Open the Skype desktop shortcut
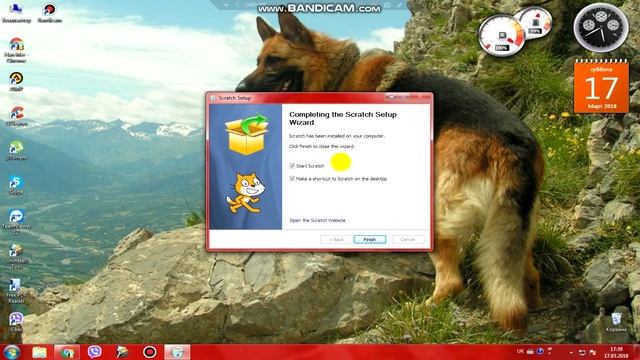Viewport: 640px width, 360px height. (16, 184)
